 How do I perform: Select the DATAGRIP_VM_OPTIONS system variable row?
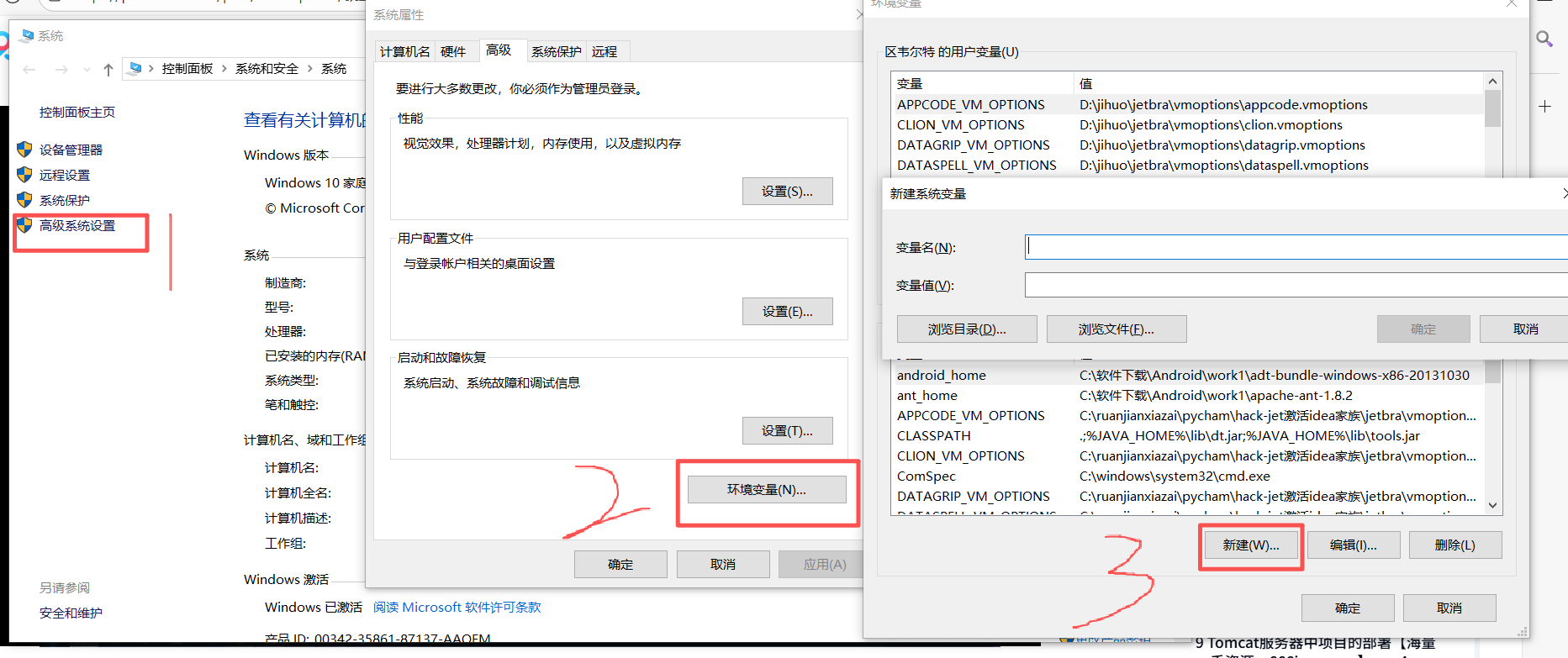click(x=1189, y=496)
